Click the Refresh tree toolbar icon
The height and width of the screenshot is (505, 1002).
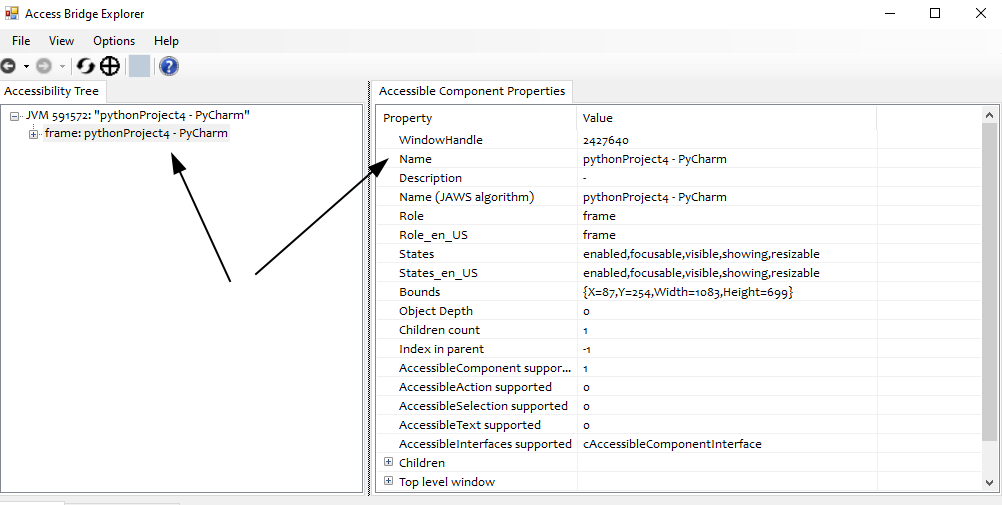(85, 66)
